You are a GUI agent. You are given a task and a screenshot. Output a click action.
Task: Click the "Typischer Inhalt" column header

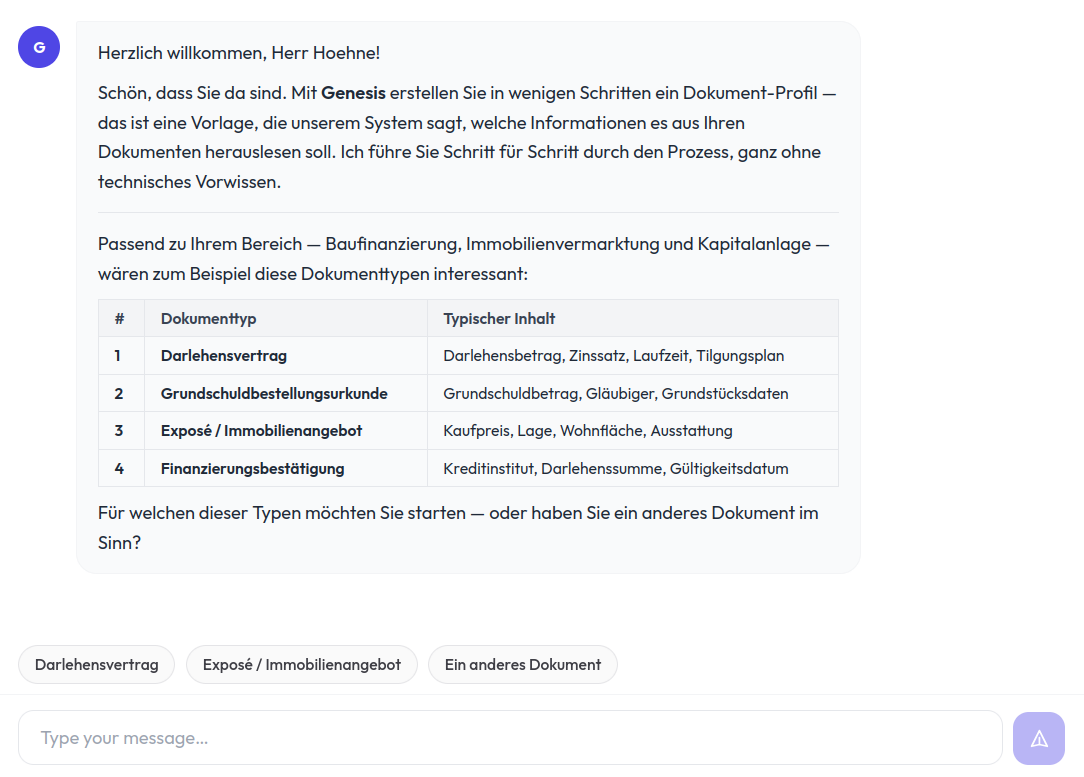pos(489,318)
